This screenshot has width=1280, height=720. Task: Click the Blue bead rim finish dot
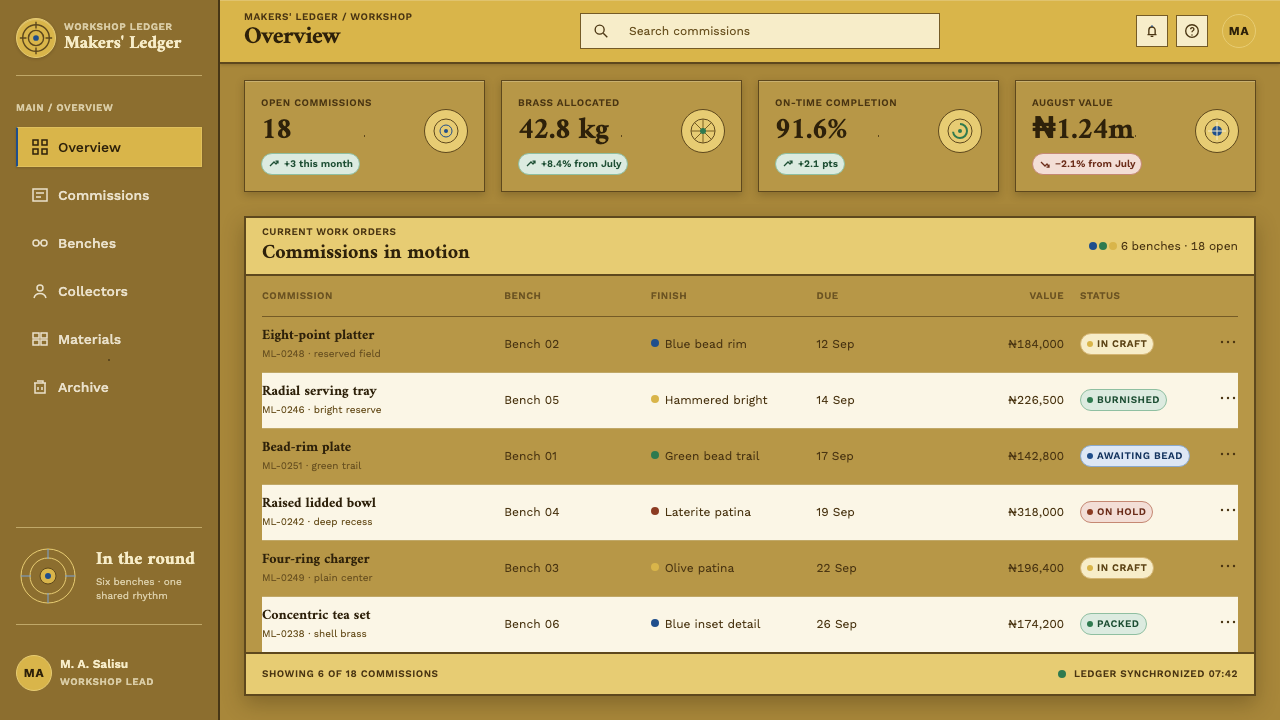(x=655, y=343)
